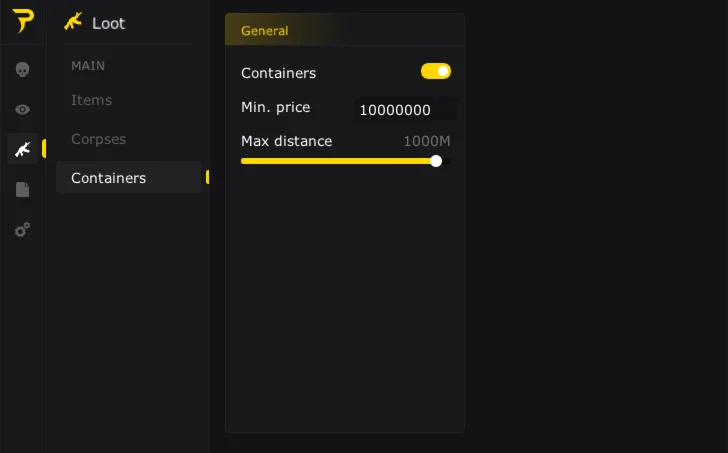The image size is (728, 453).
Task: Switch to the Corpses submenu
Action: (98, 139)
